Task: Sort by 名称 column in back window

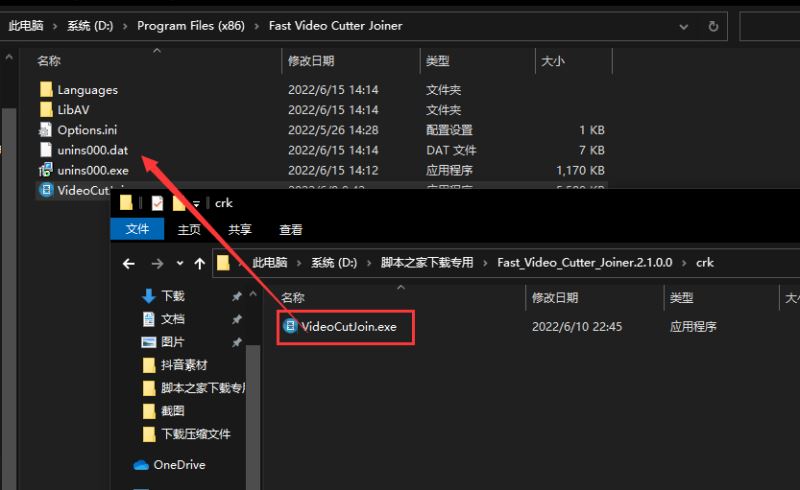Action: click(x=49, y=61)
